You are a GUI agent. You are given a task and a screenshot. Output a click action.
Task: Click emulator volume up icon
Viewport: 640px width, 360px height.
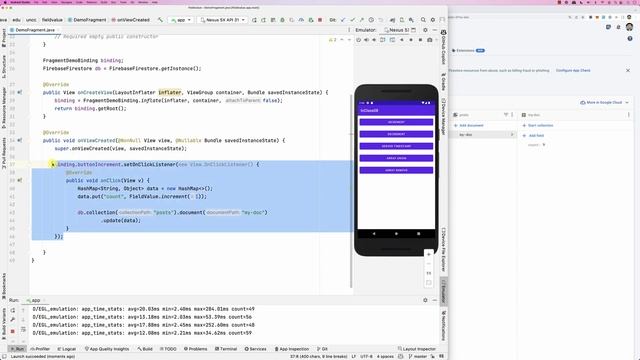367,40
